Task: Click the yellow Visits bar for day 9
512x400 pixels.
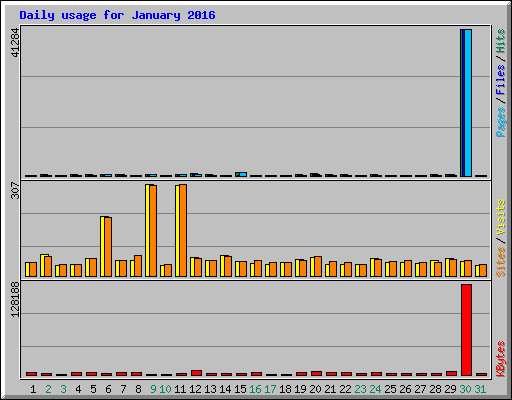Action: coord(147,230)
